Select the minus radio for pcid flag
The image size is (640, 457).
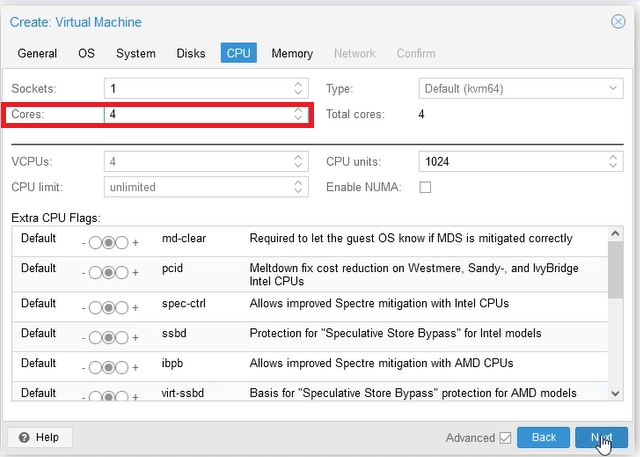(96, 272)
